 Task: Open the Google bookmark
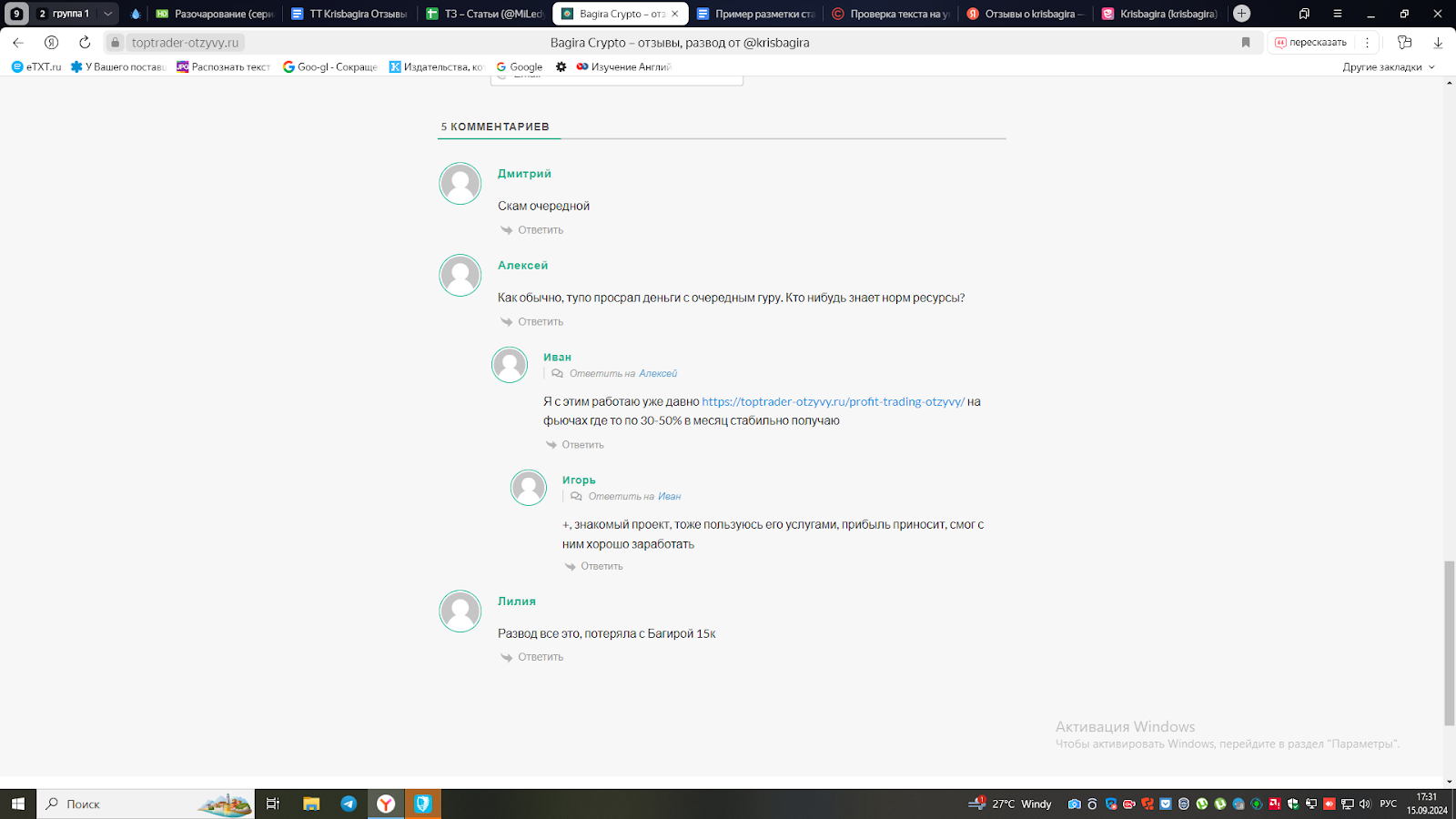(520, 66)
